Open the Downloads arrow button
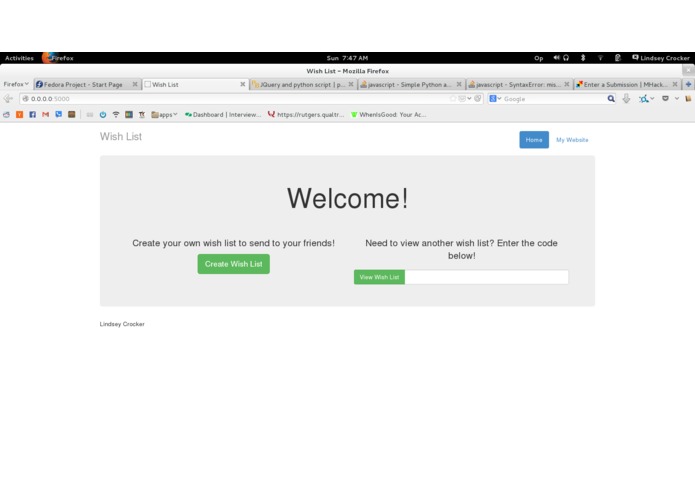The width and height of the screenshot is (695, 494). tap(626, 99)
